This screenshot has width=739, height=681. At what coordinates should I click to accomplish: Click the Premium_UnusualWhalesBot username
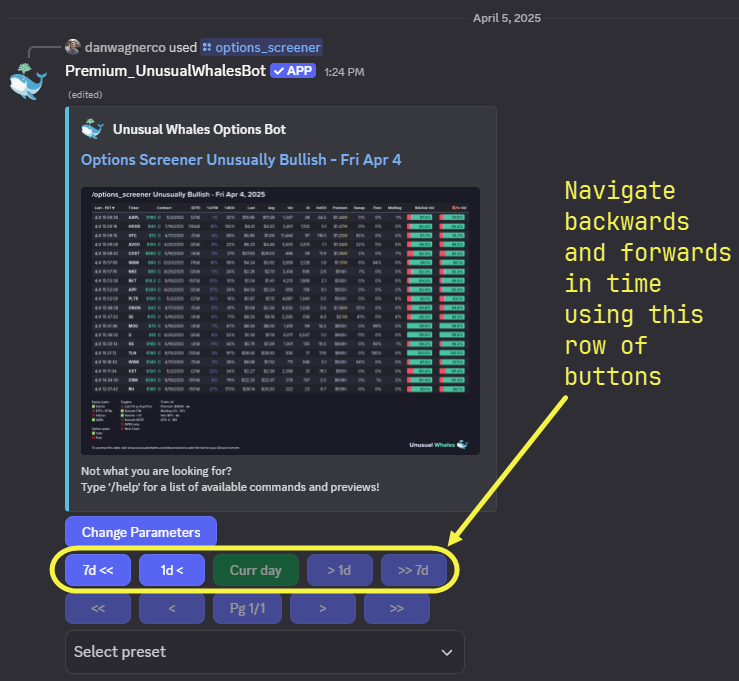pyautogui.click(x=165, y=71)
